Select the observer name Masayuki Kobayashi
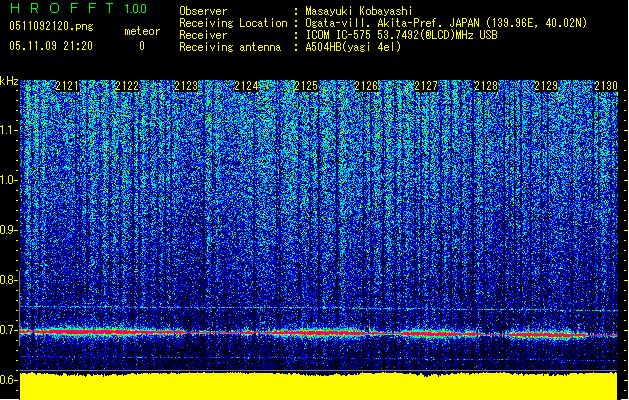This screenshot has height=400, width=629. (x=359, y=11)
